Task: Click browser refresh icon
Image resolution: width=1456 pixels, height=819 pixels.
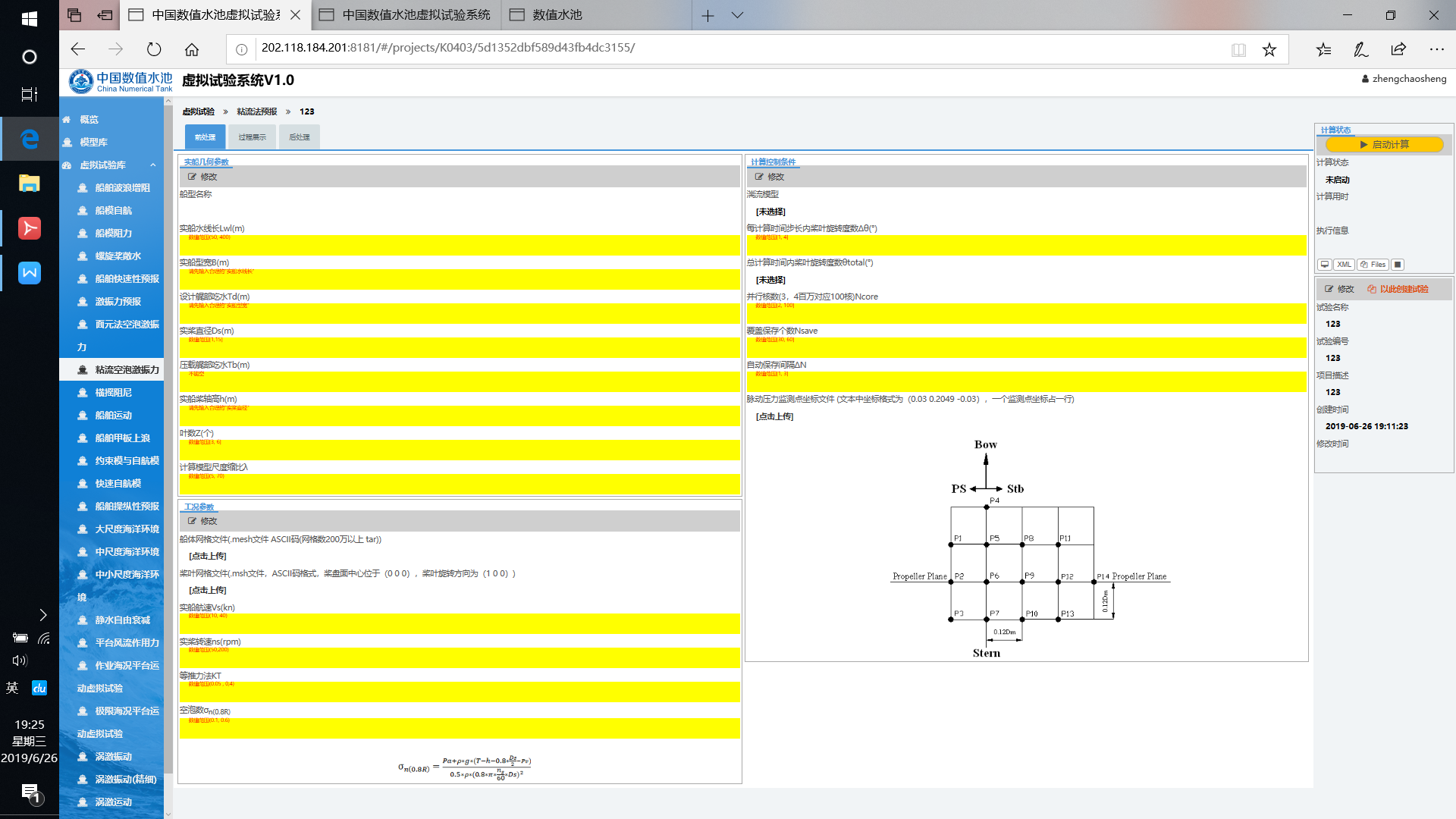Action: pos(154,49)
